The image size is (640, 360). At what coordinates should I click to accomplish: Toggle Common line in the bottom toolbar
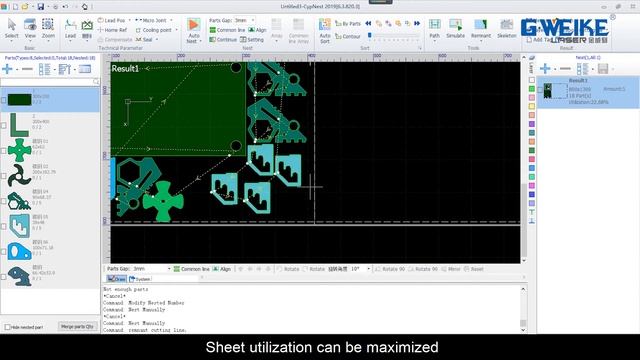pos(191,269)
